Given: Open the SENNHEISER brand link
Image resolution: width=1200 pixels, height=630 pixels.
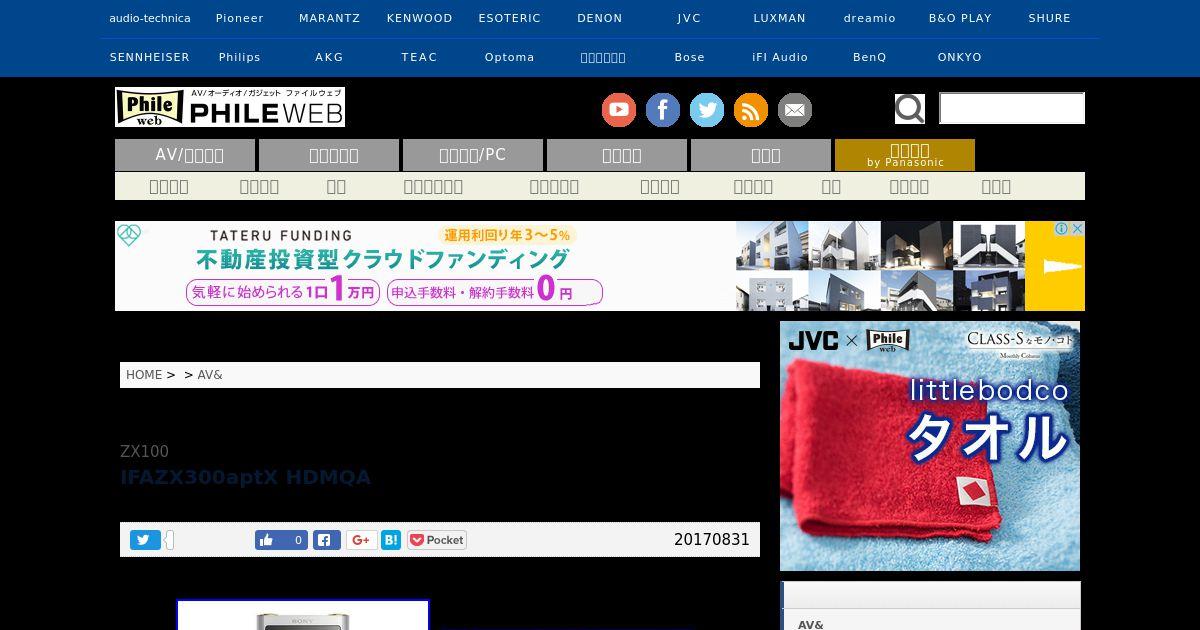Looking at the screenshot, I should pos(150,57).
